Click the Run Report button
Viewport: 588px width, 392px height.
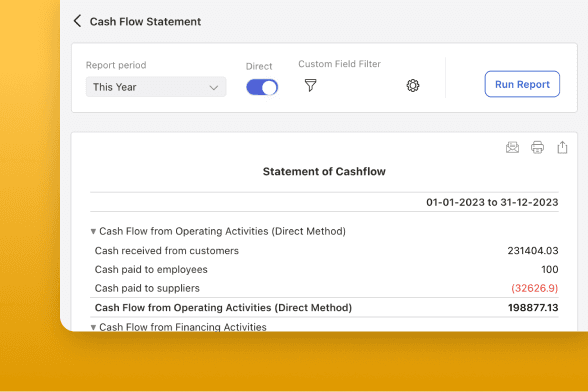[x=522, y=84]
